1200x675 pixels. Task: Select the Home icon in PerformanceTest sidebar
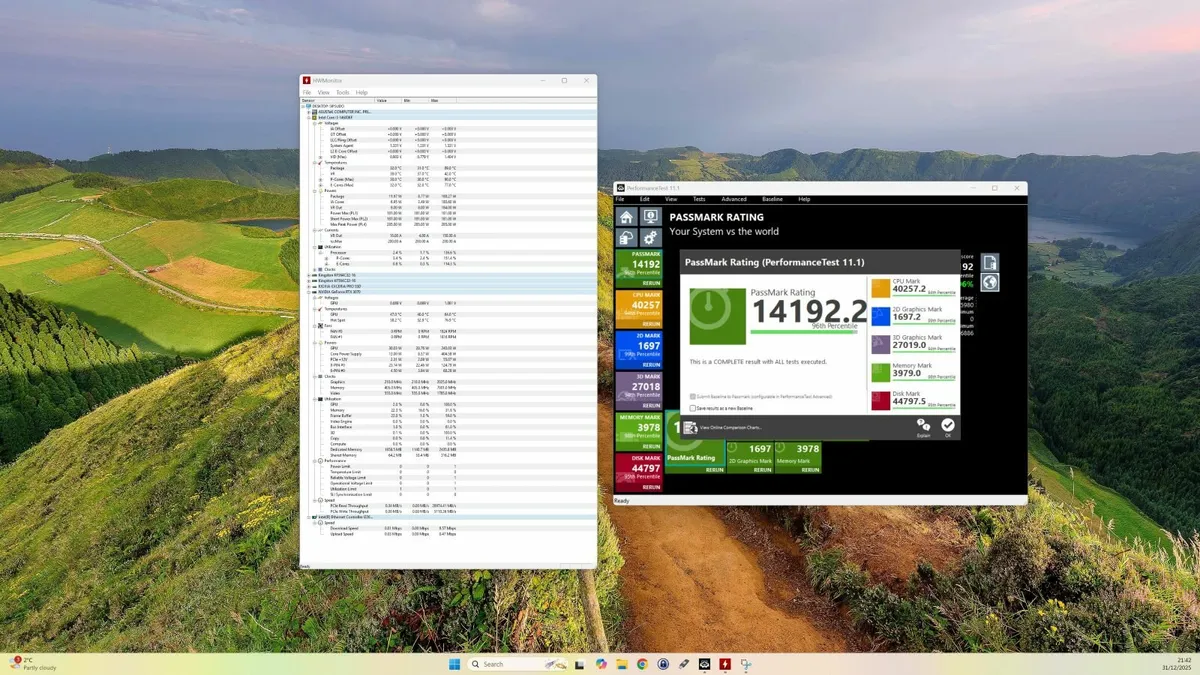tap(628, 215)
